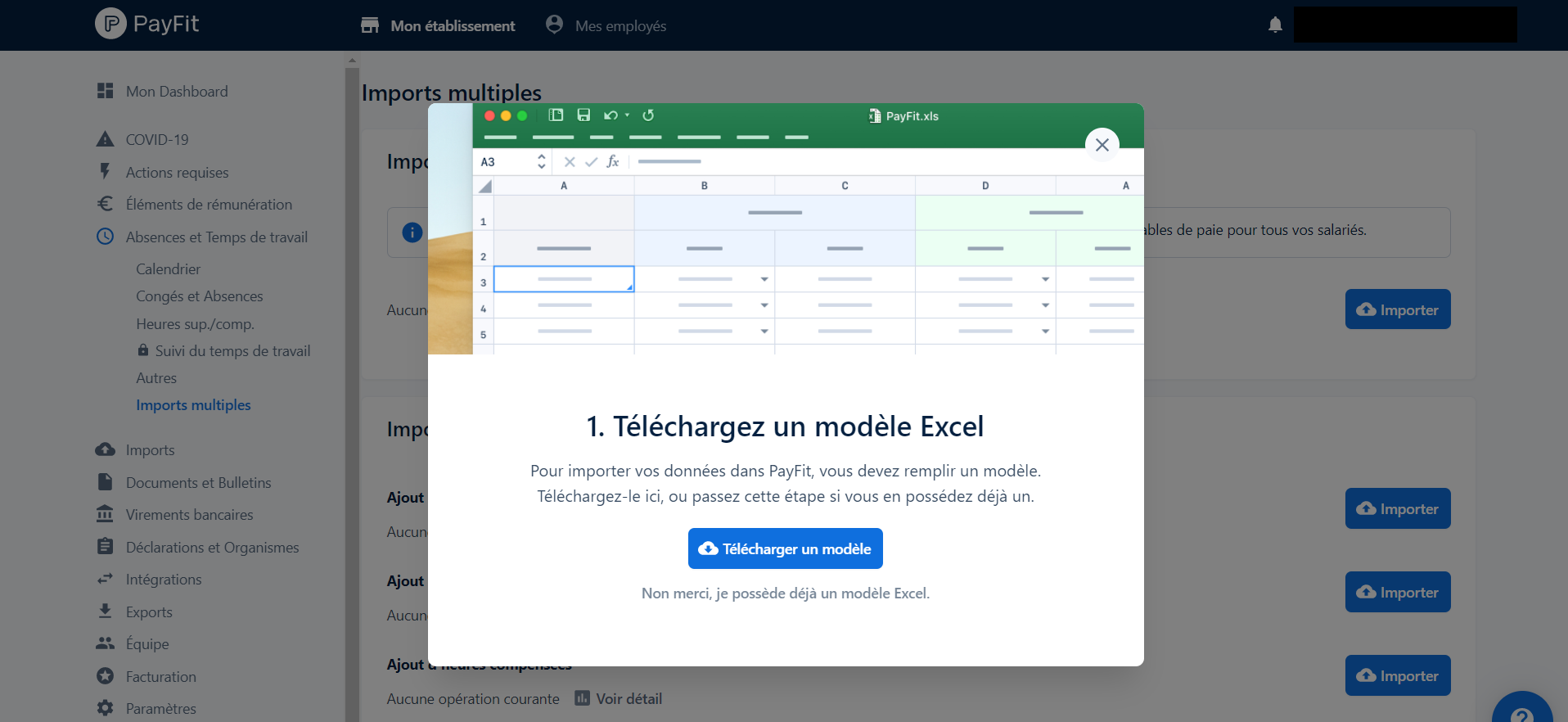The height and width of the screenshot is (722, 1568).
Task: Open Calendrier submenu item
Action: tap(168, 268)
